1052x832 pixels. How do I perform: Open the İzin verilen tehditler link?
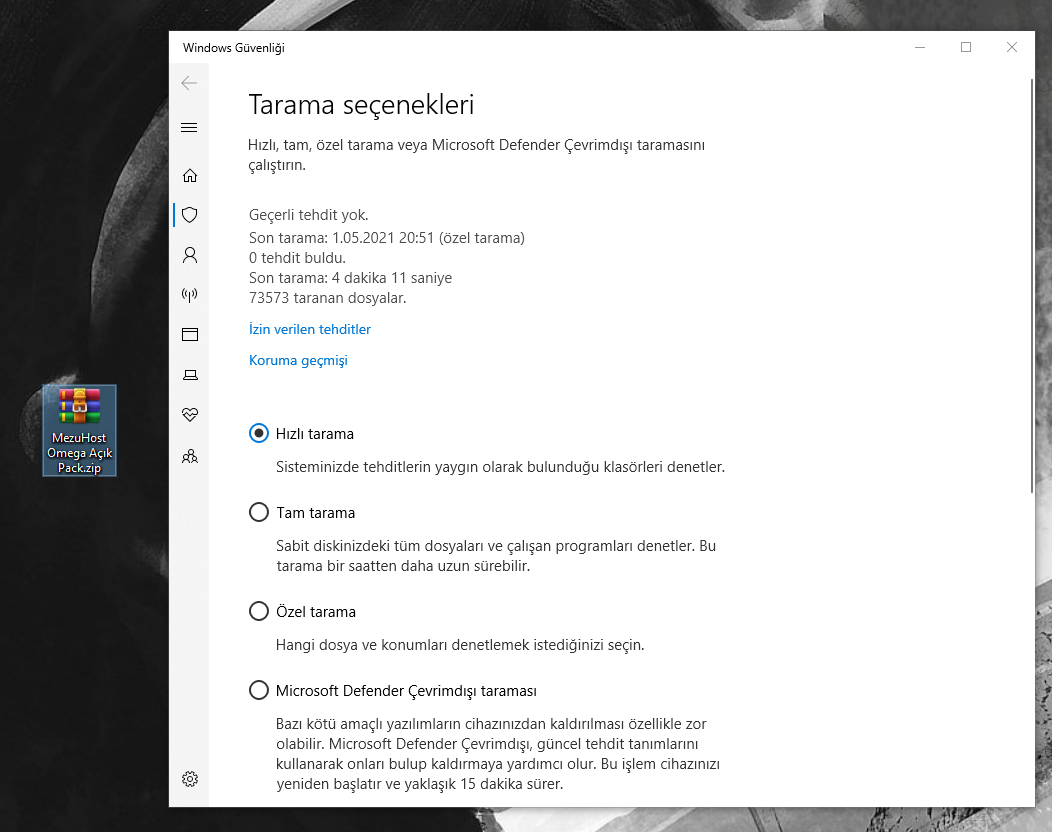(x=310, y=329)
